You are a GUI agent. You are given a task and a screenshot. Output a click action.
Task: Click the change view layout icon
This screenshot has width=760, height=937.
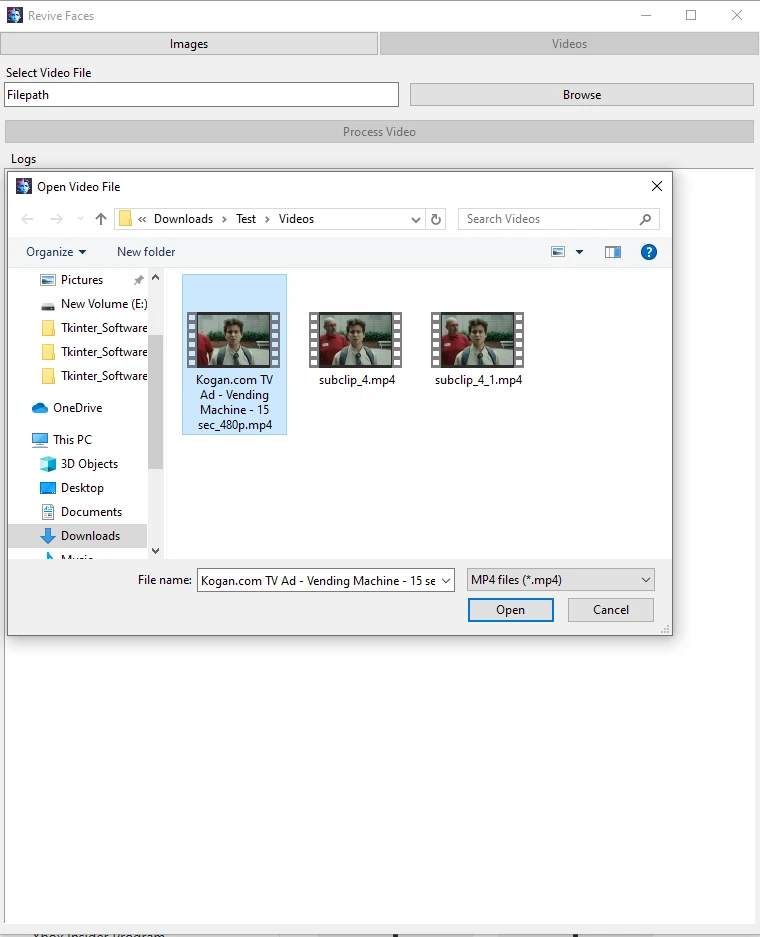[559, 252]
